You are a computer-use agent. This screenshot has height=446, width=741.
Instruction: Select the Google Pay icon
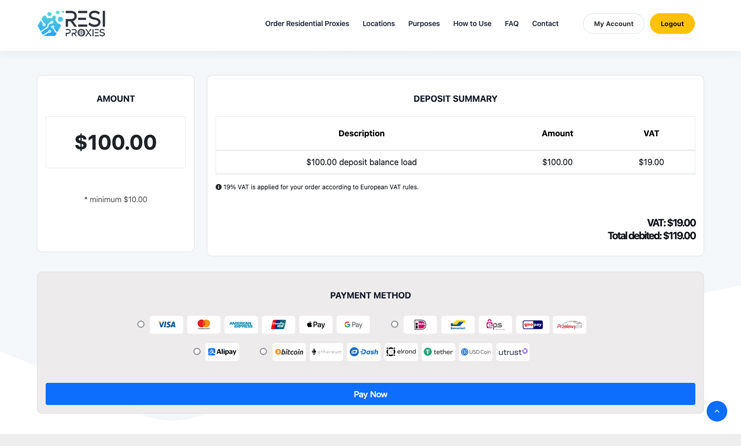click(353, 325)
